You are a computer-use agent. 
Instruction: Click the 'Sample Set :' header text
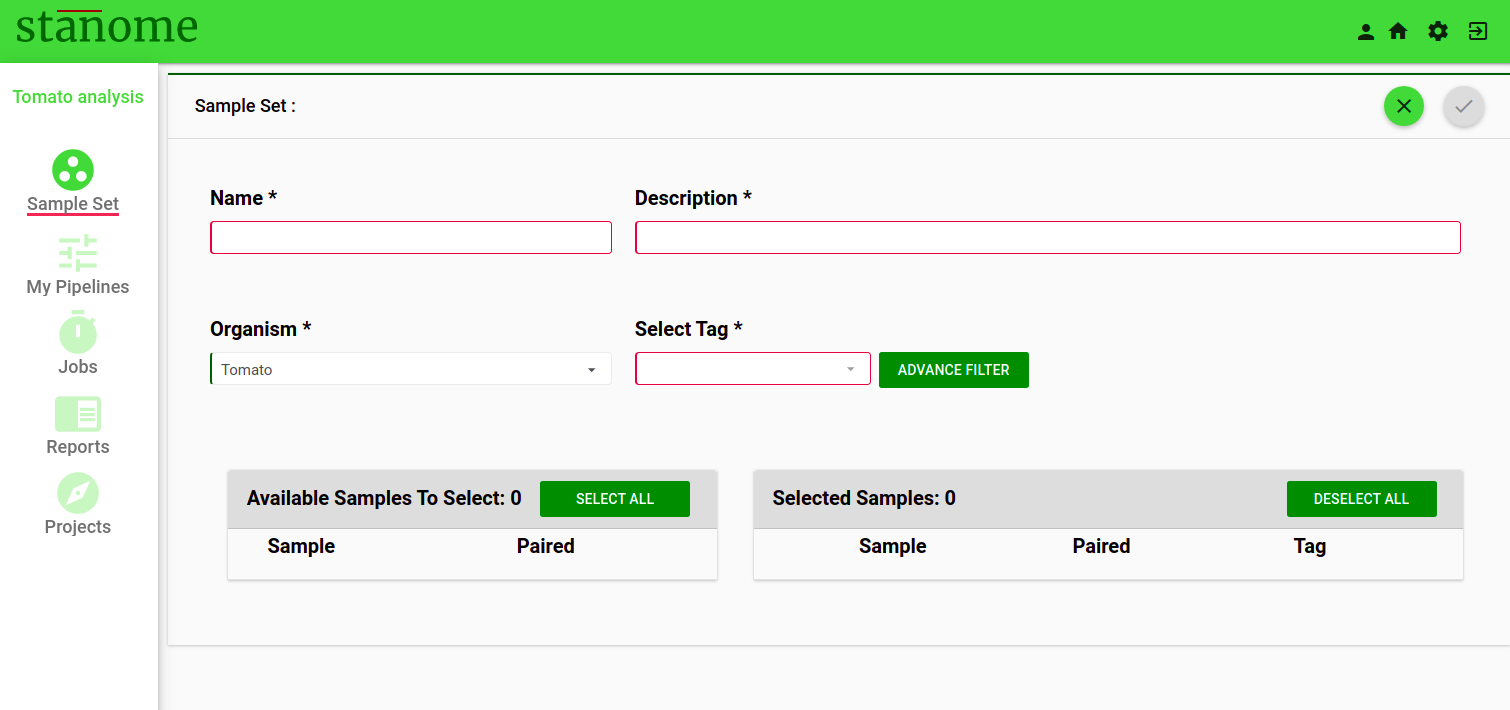pos(245,106)
